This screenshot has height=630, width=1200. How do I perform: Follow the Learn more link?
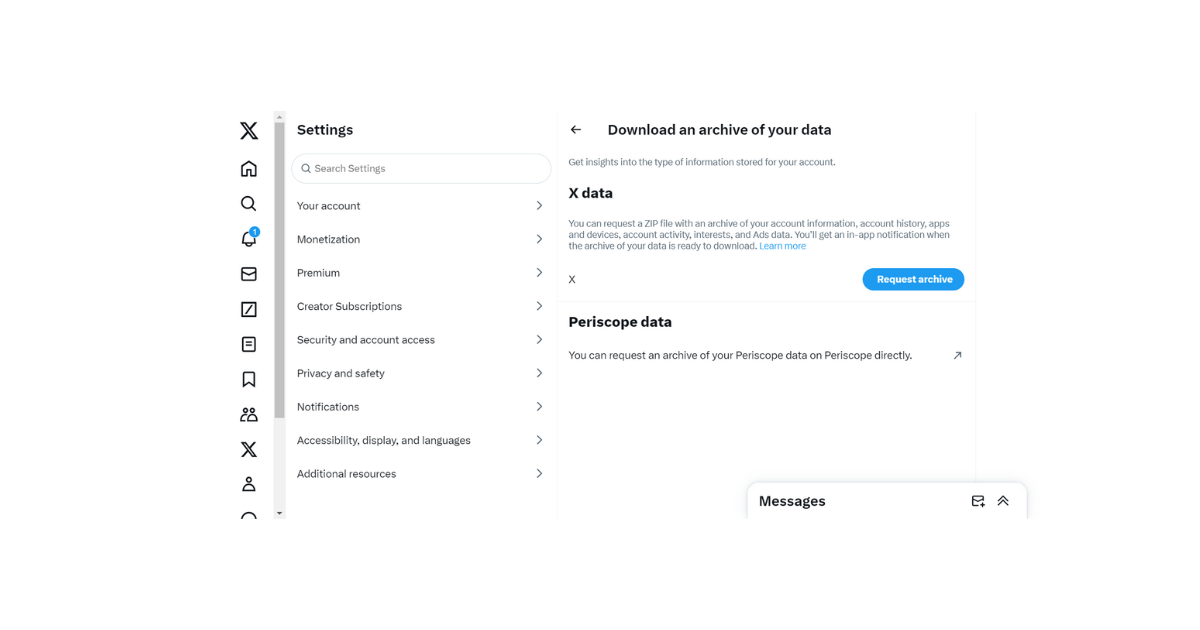click(782, 246)
